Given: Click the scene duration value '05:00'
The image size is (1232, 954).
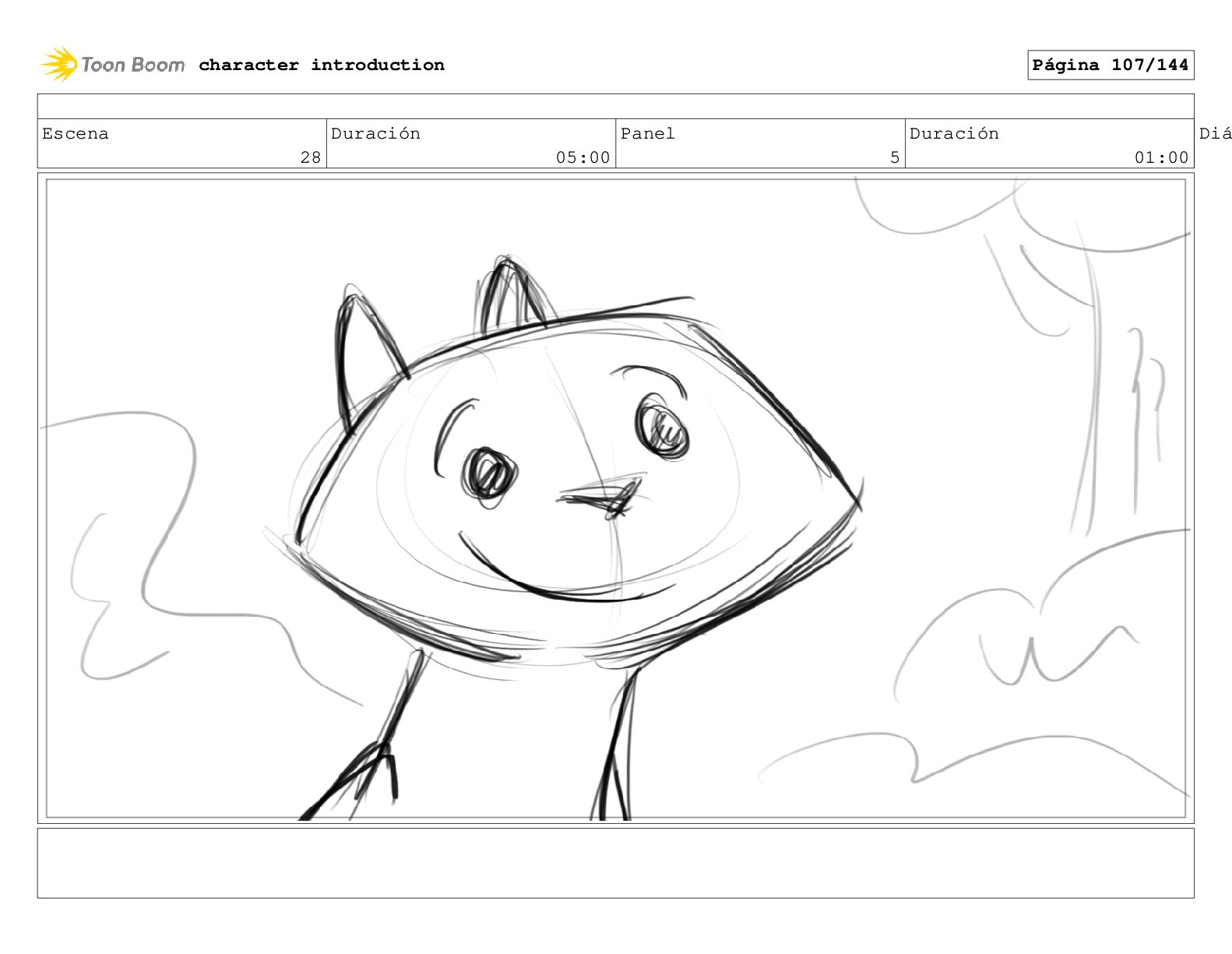Looking at the screenshot, I should 583,157.
